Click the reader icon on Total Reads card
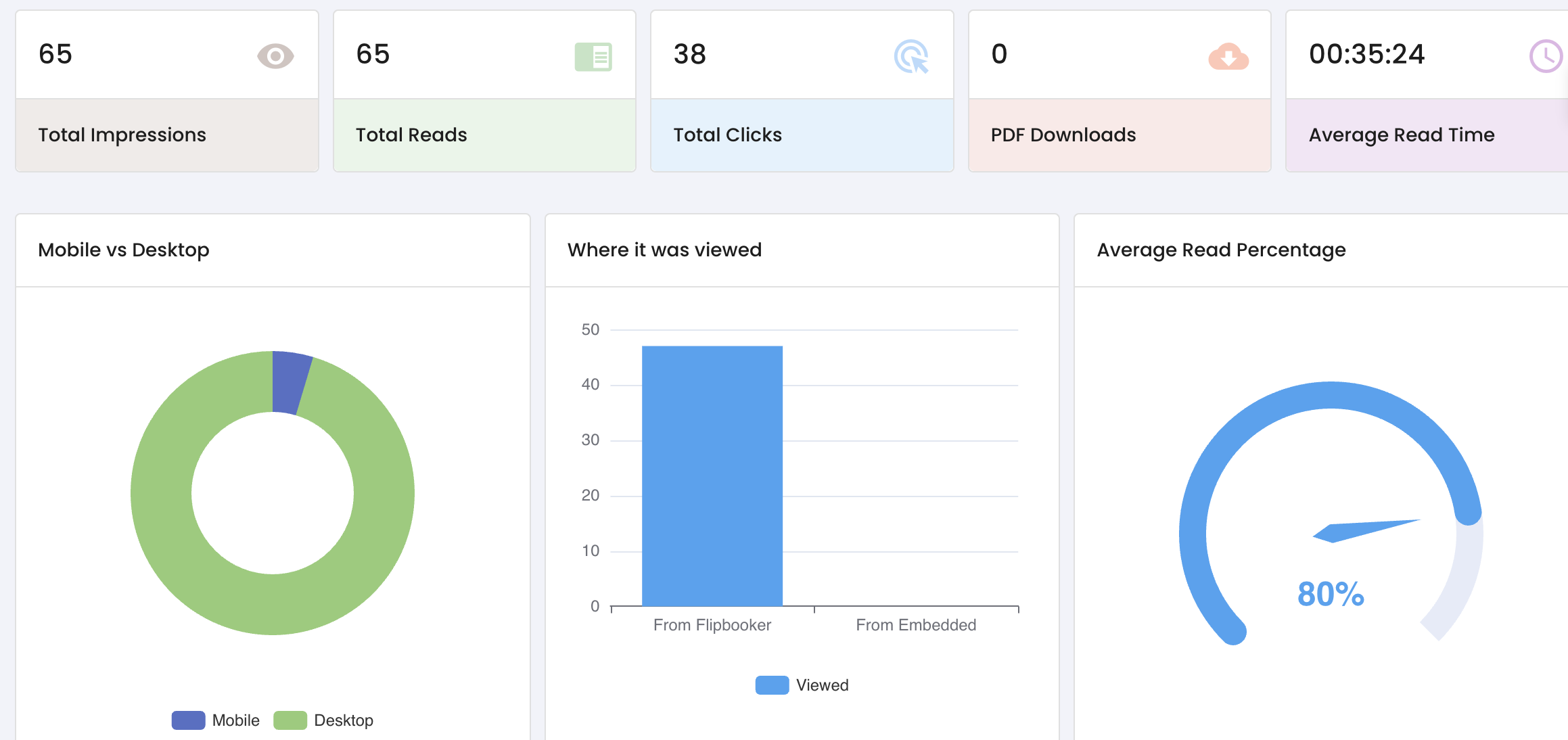1568x740 pixels. tap(593, 57)
